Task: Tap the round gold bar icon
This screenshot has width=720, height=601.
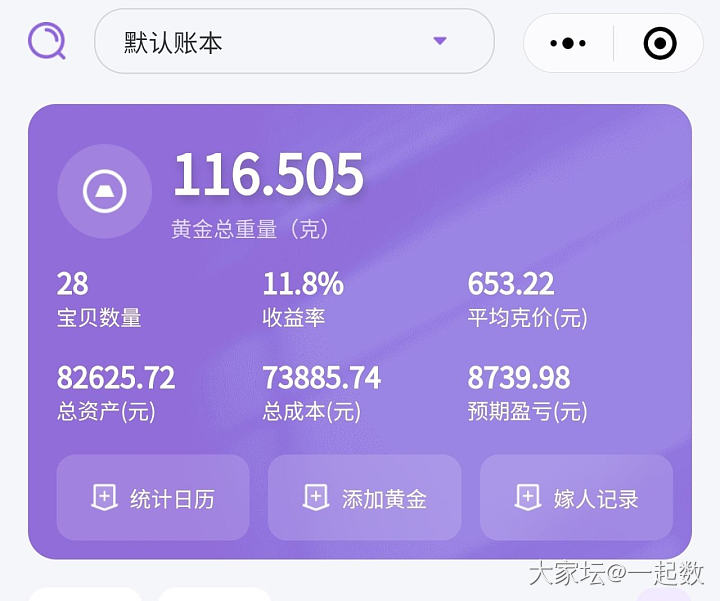Action: 105,191
